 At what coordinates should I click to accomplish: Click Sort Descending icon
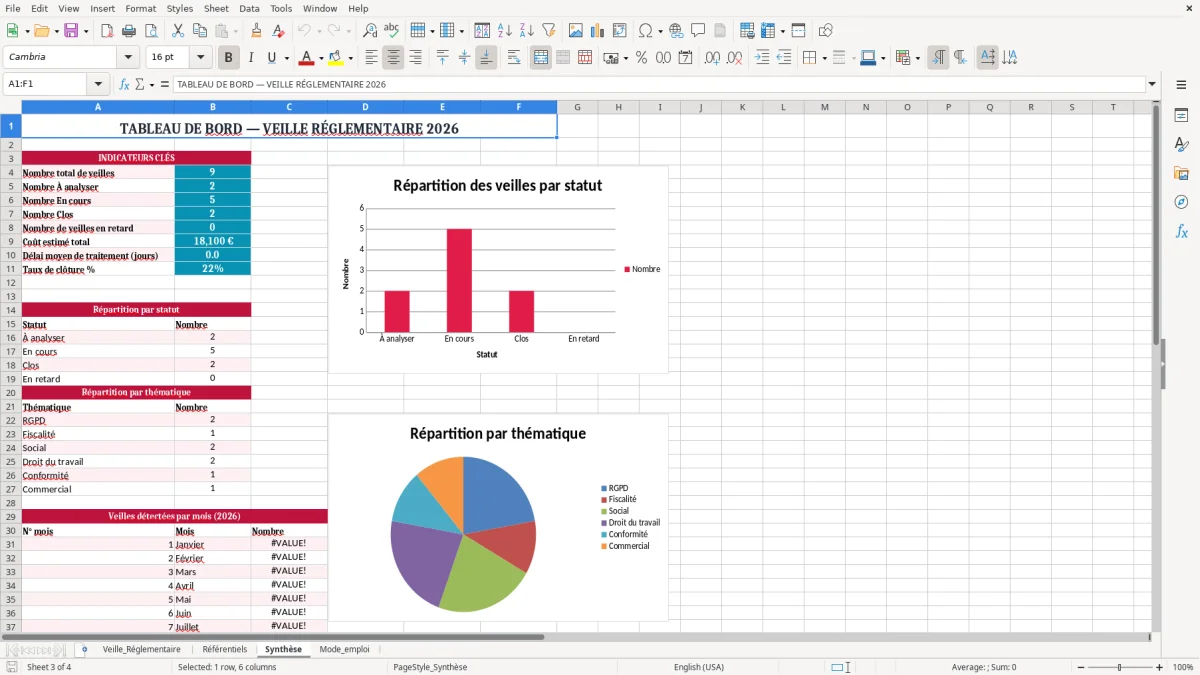click(526, 31)
